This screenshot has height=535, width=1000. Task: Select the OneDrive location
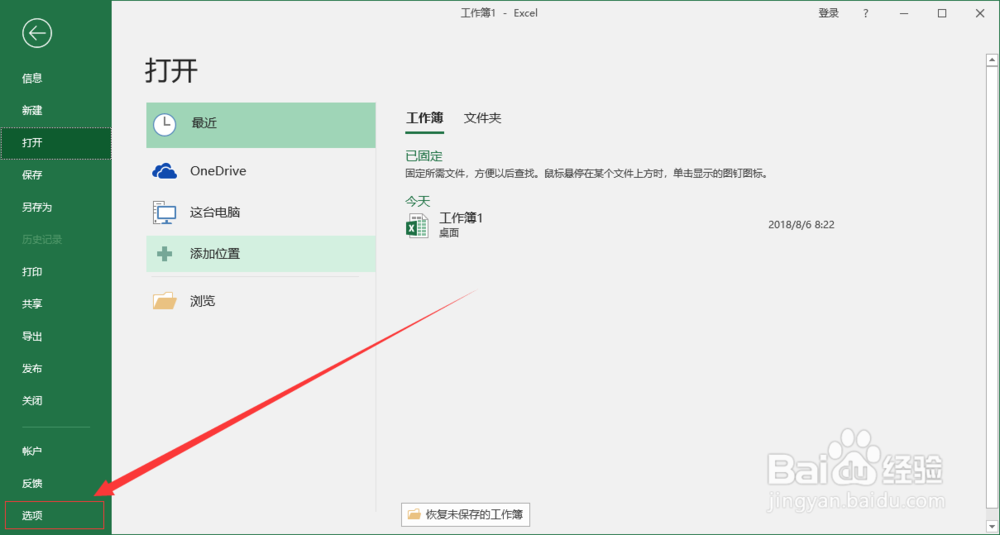click(261, 171)
